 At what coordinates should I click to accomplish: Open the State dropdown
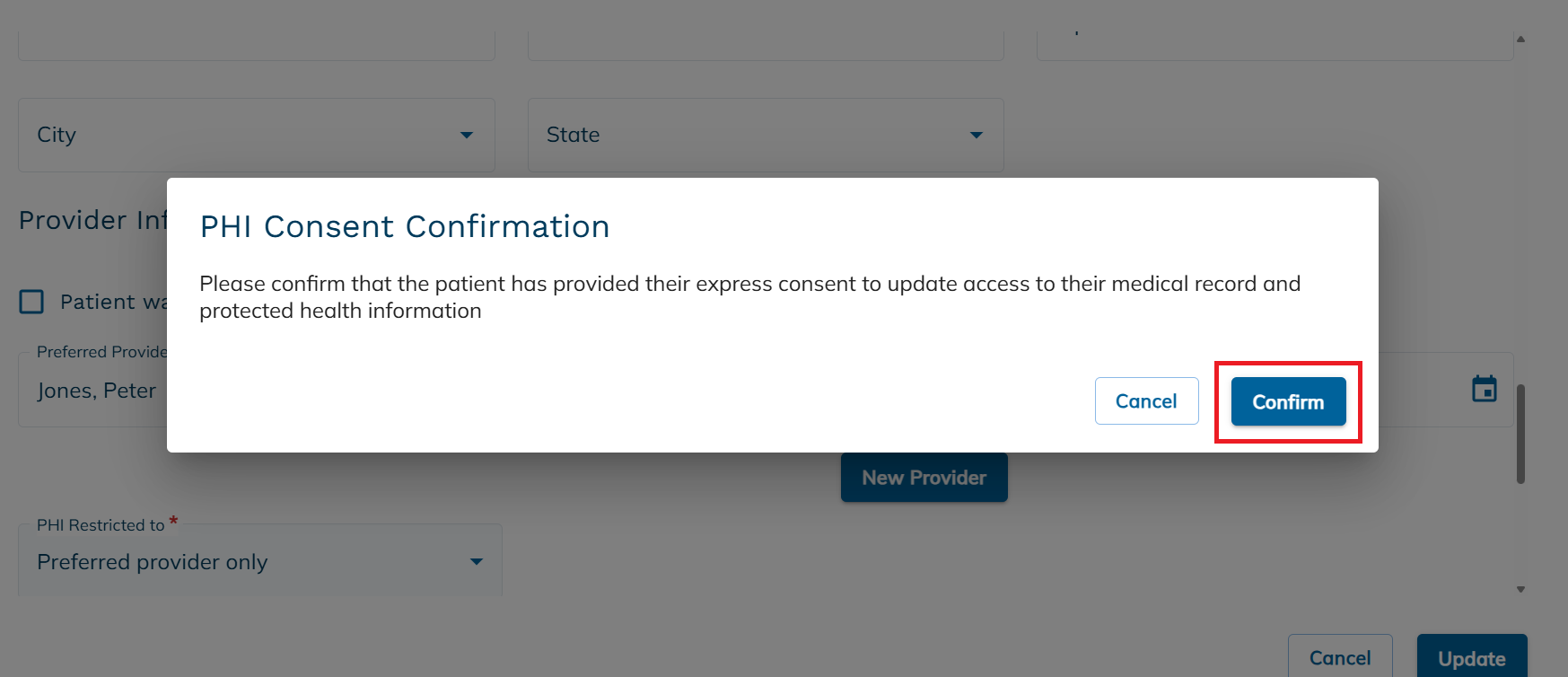[x=976, y=135]
